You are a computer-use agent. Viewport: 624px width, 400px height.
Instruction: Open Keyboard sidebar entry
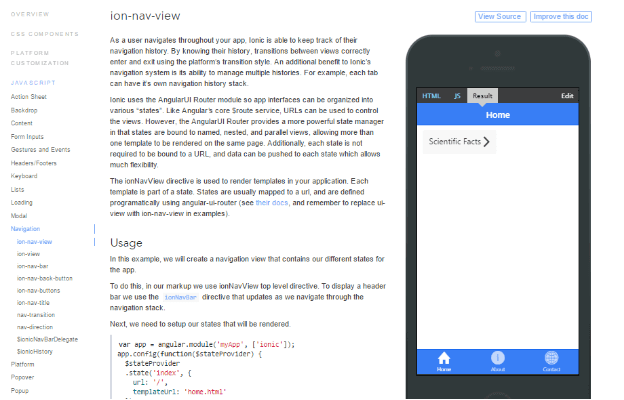coord(24,176)
